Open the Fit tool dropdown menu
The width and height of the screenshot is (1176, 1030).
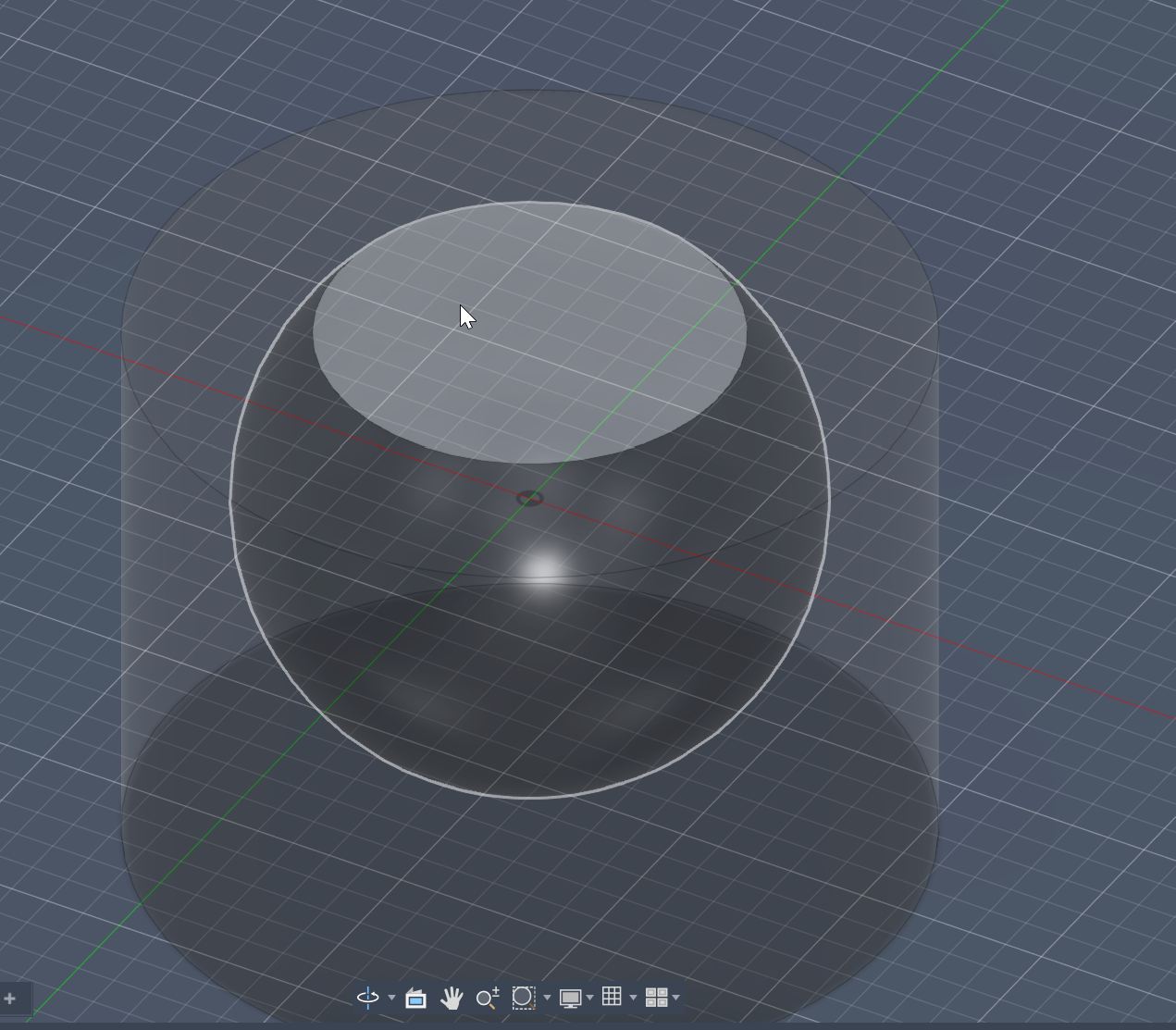[546, 999]
